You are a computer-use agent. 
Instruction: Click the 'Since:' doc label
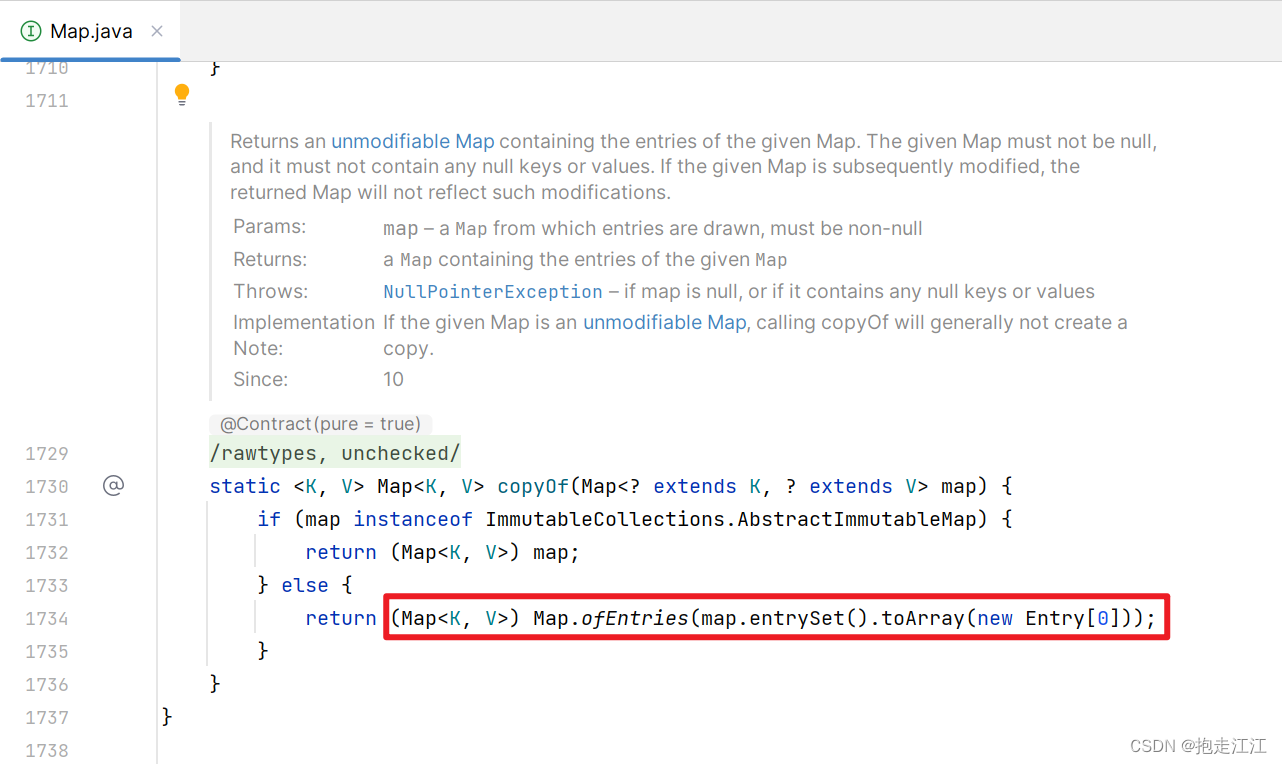(260, 379)
